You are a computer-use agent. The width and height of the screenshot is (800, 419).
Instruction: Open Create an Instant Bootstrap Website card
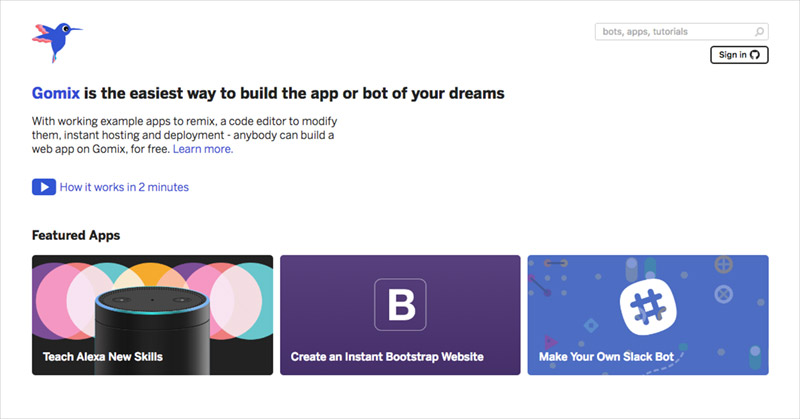coord(401,315)
